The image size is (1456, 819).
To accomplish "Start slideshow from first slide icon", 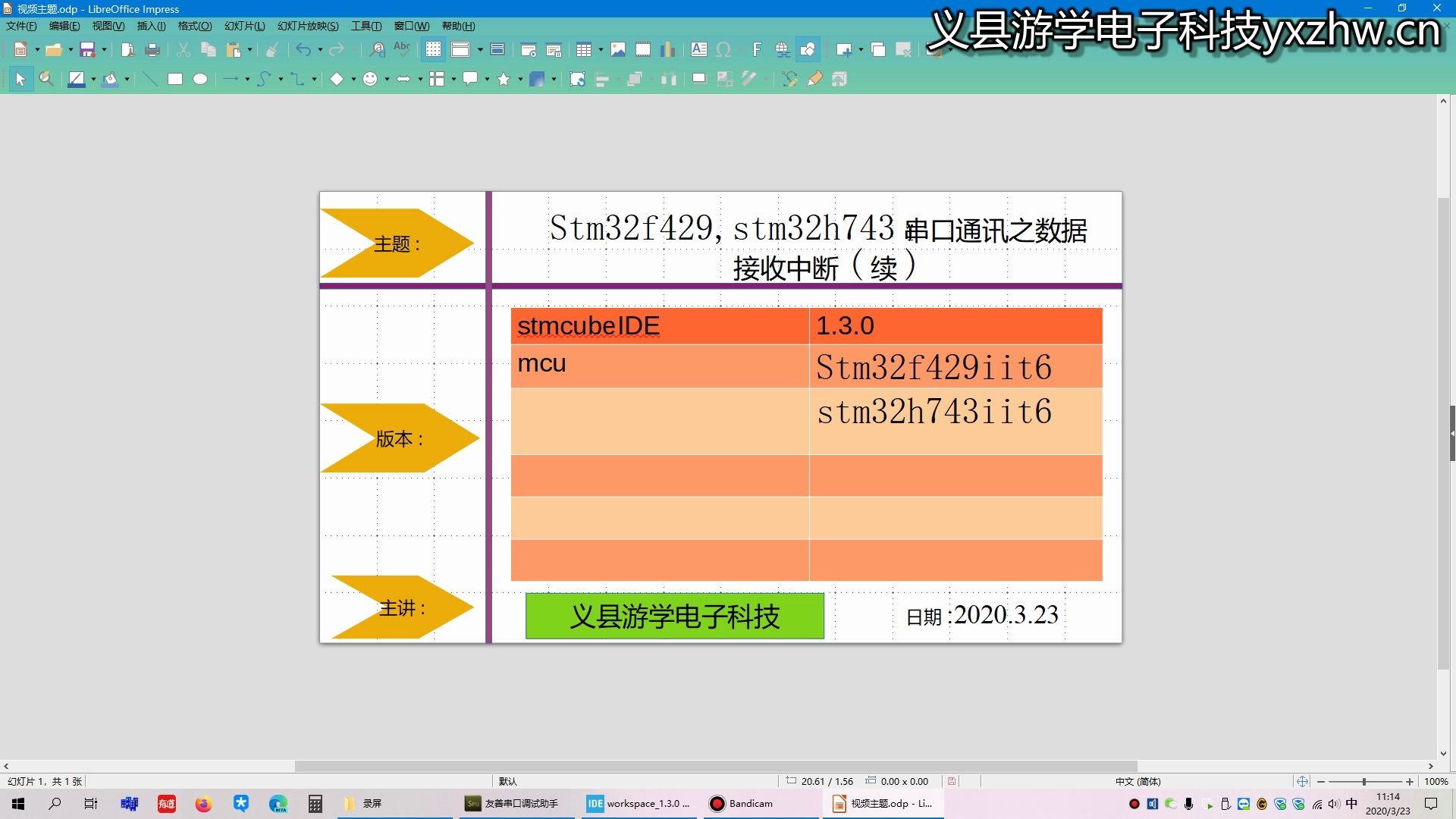I will (529, 50).
